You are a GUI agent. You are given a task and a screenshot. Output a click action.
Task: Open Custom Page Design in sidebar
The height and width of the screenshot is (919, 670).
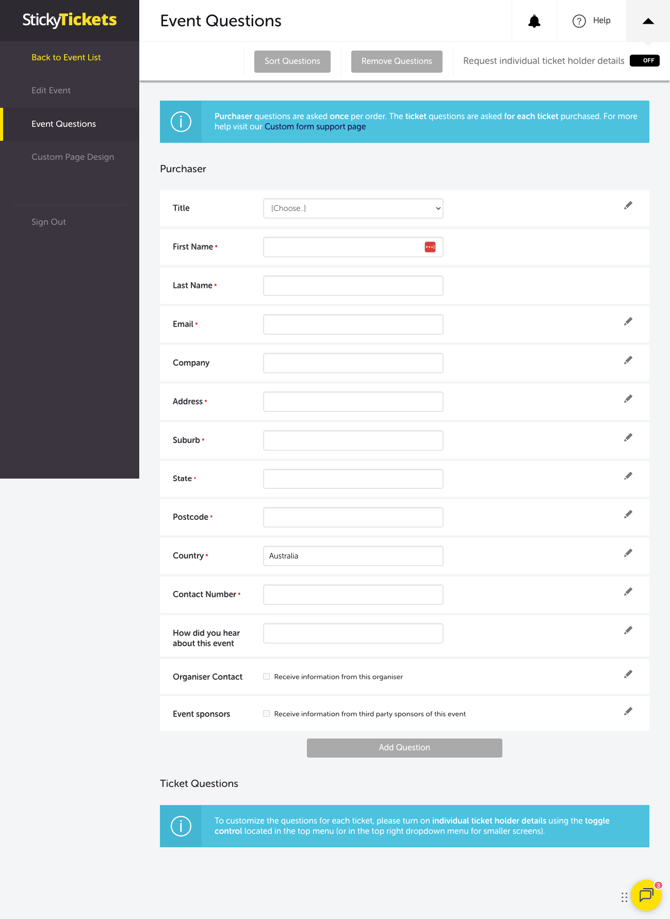click(x=73, y=157)
